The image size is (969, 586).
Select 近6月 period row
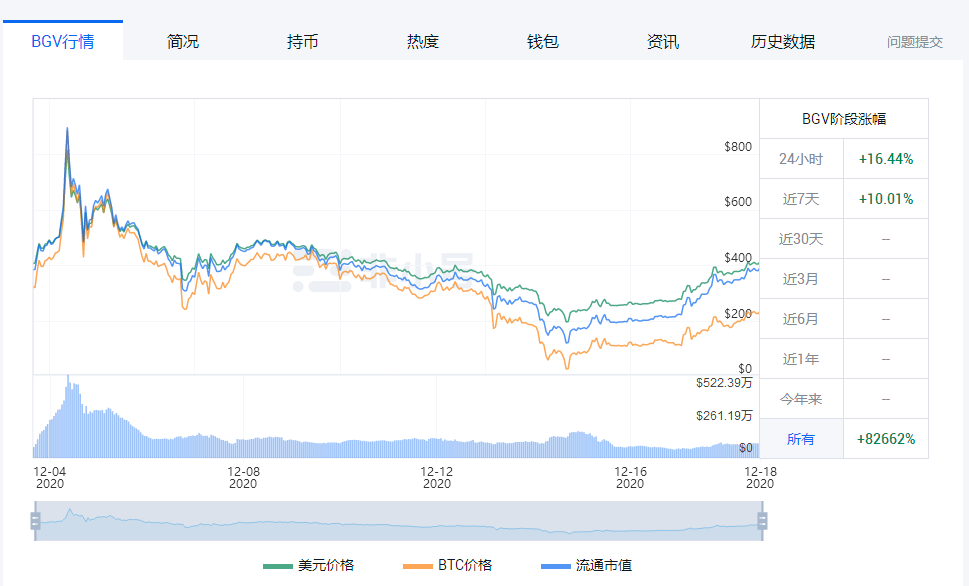tap(844, 319)
